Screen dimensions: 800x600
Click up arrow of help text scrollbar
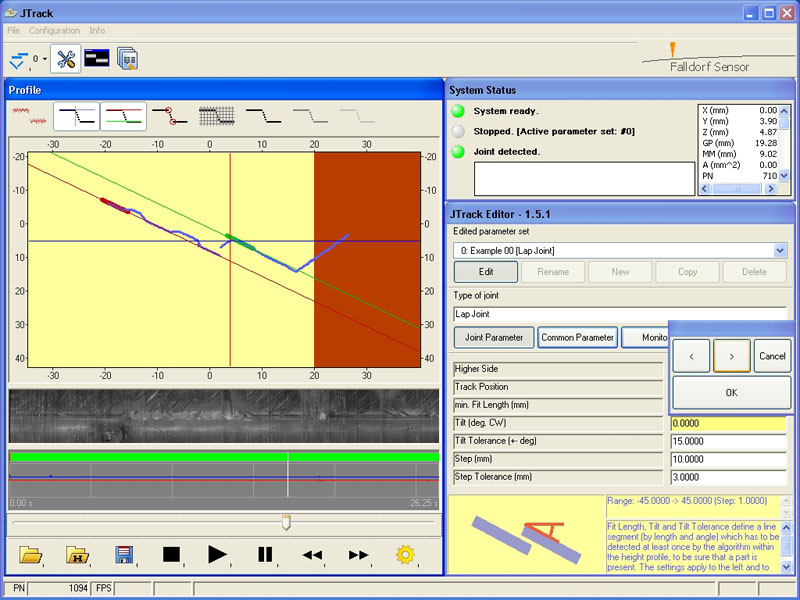(786, 527)
